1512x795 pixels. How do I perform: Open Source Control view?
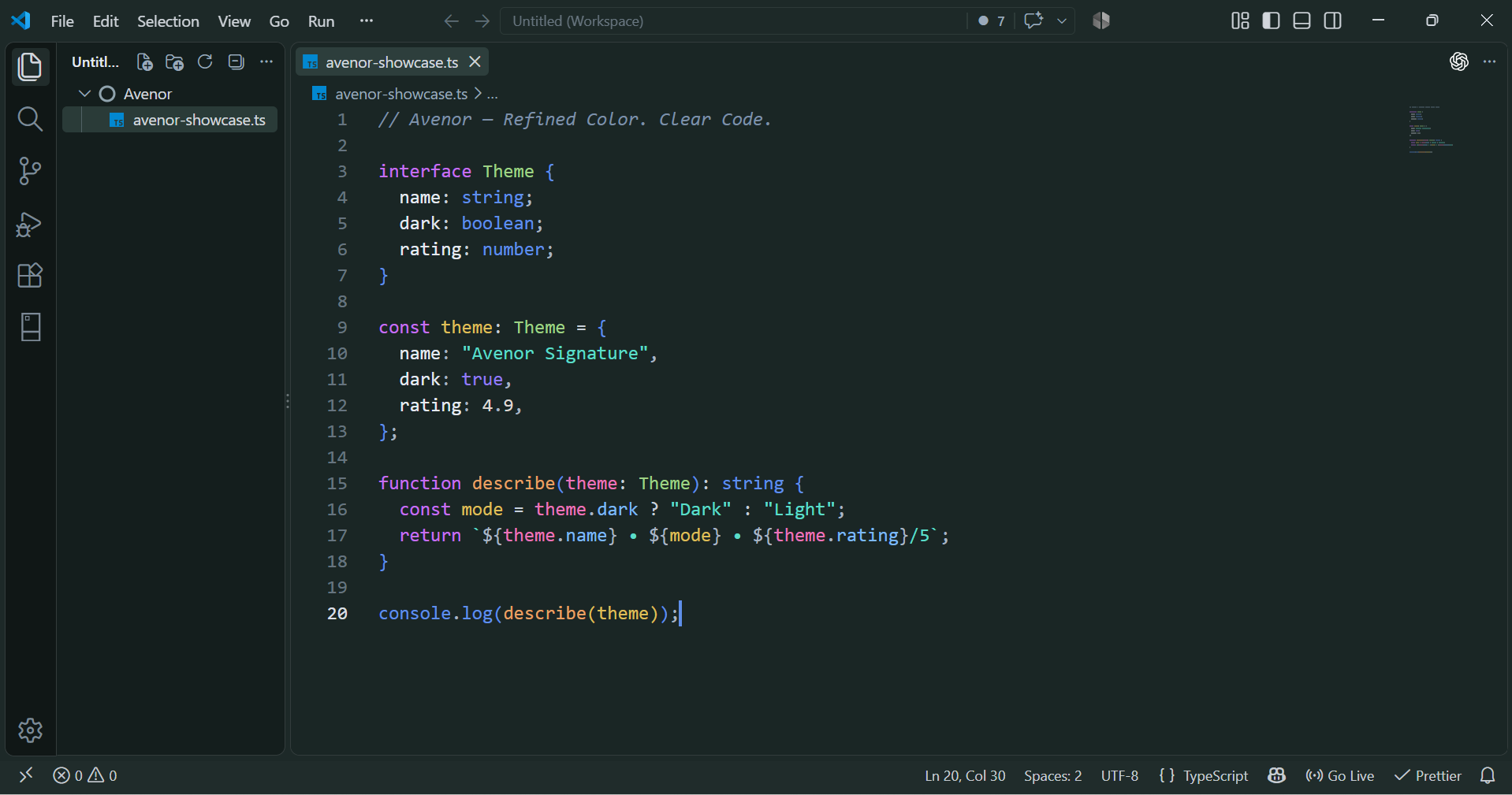click(30, 171)
